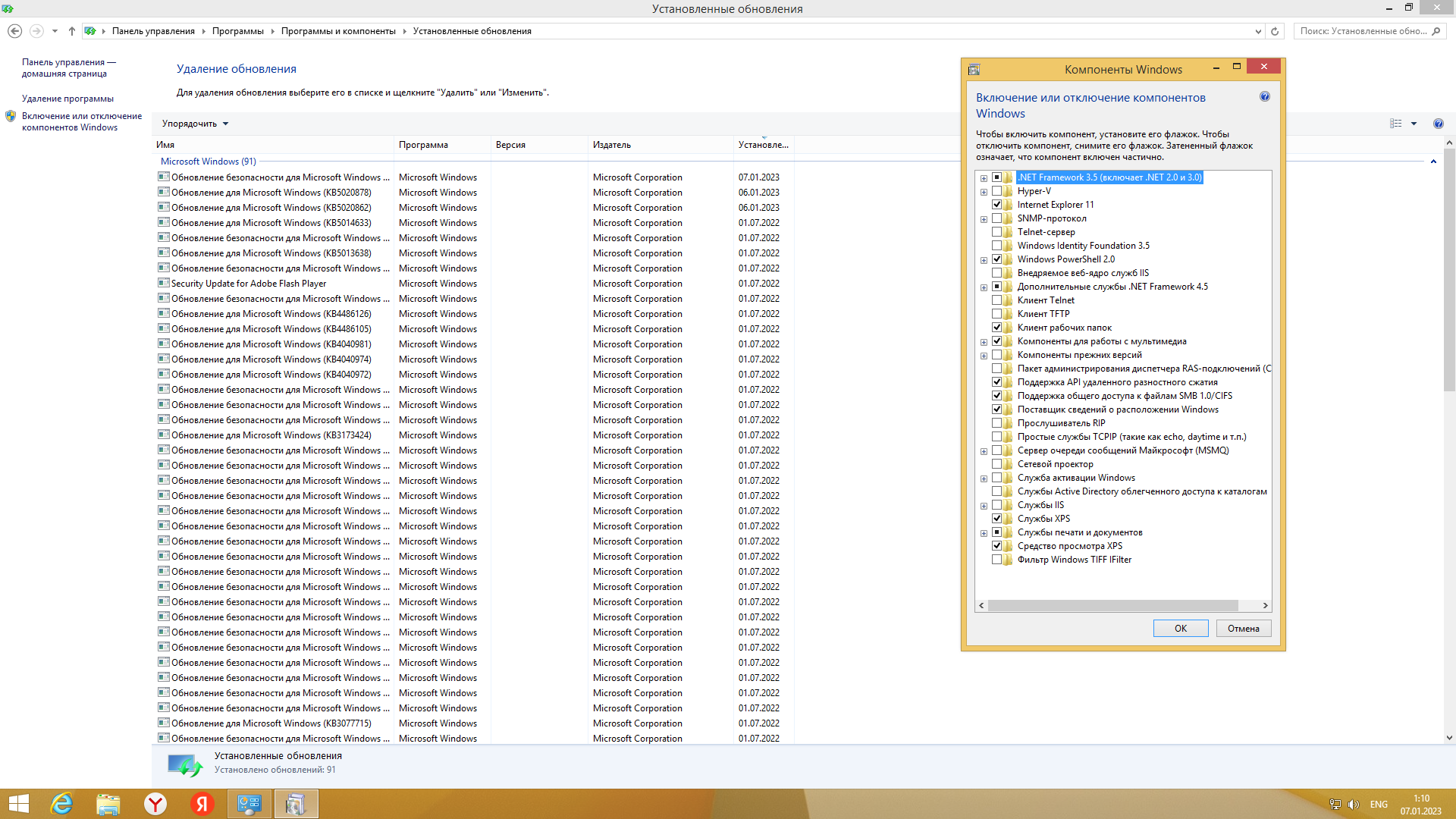Click the back navigation arrow
The height and width of the screenshot is (819, 1456).
(x=14, y=31)
